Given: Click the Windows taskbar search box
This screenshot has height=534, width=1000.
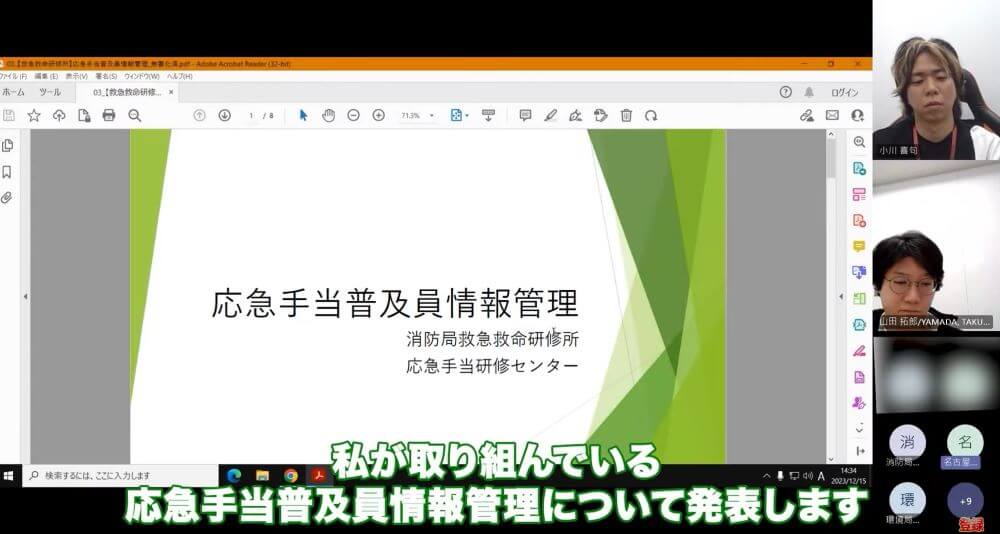Looking at the screenshot, I should [x=121, y=475].
